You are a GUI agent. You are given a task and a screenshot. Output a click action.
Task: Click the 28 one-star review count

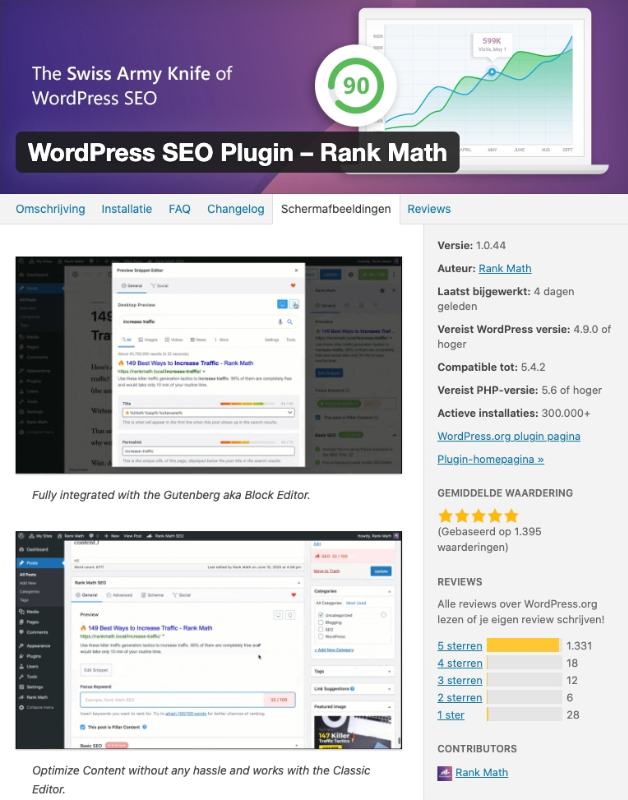tap(573, 715)
